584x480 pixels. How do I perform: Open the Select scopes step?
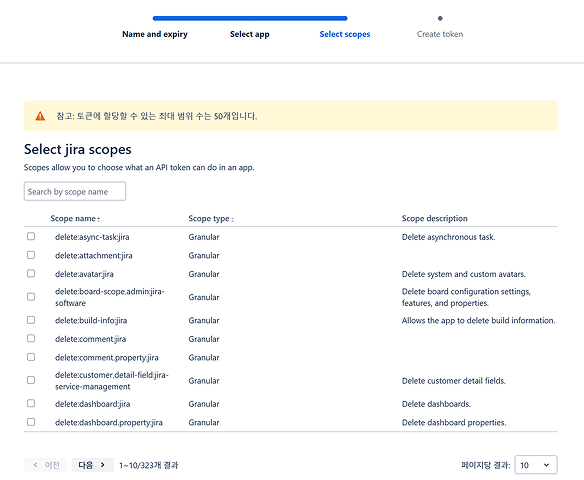click(345, 34)
